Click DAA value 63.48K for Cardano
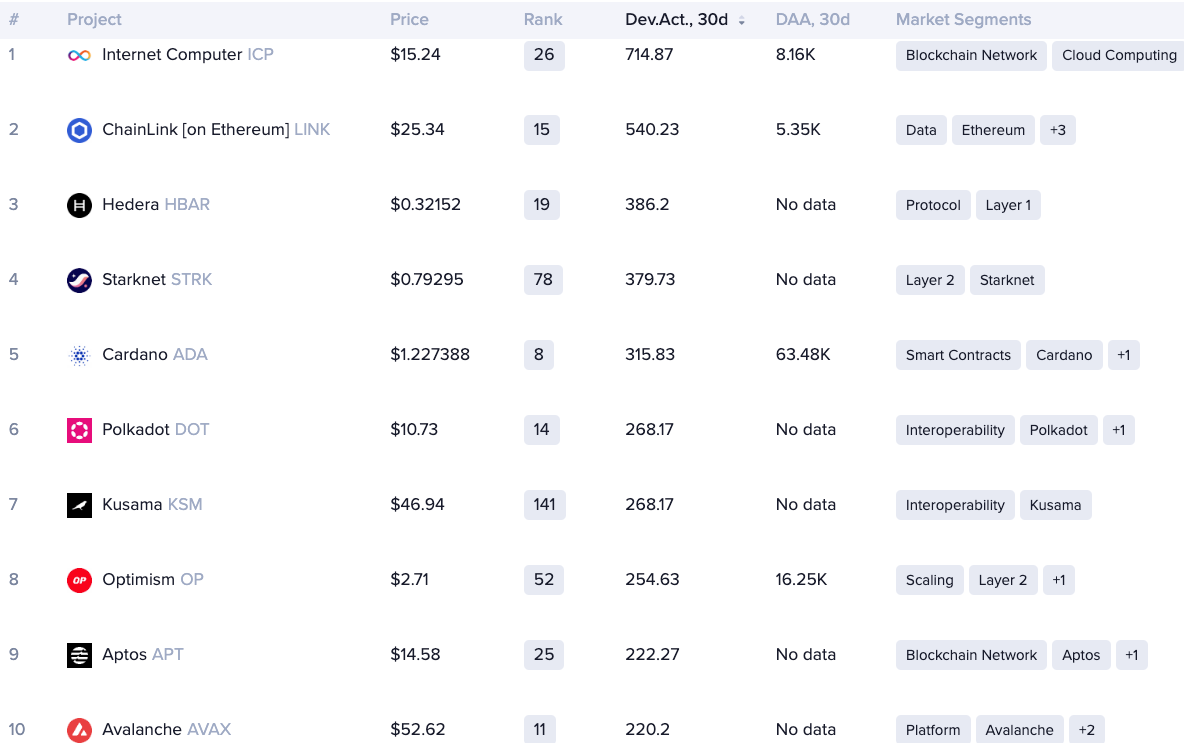This screenshot has height=753, width=1184. pyautogui.click(x=803, y=354)
